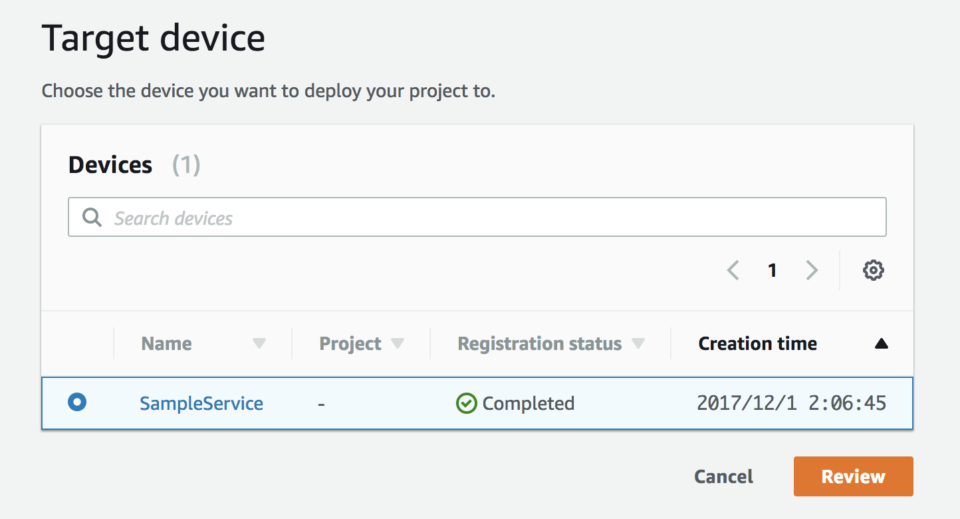Image resolution: width=960 pixels, height=519 pixels.
Task: Focus the Search devices field
Action: [477, 217]
